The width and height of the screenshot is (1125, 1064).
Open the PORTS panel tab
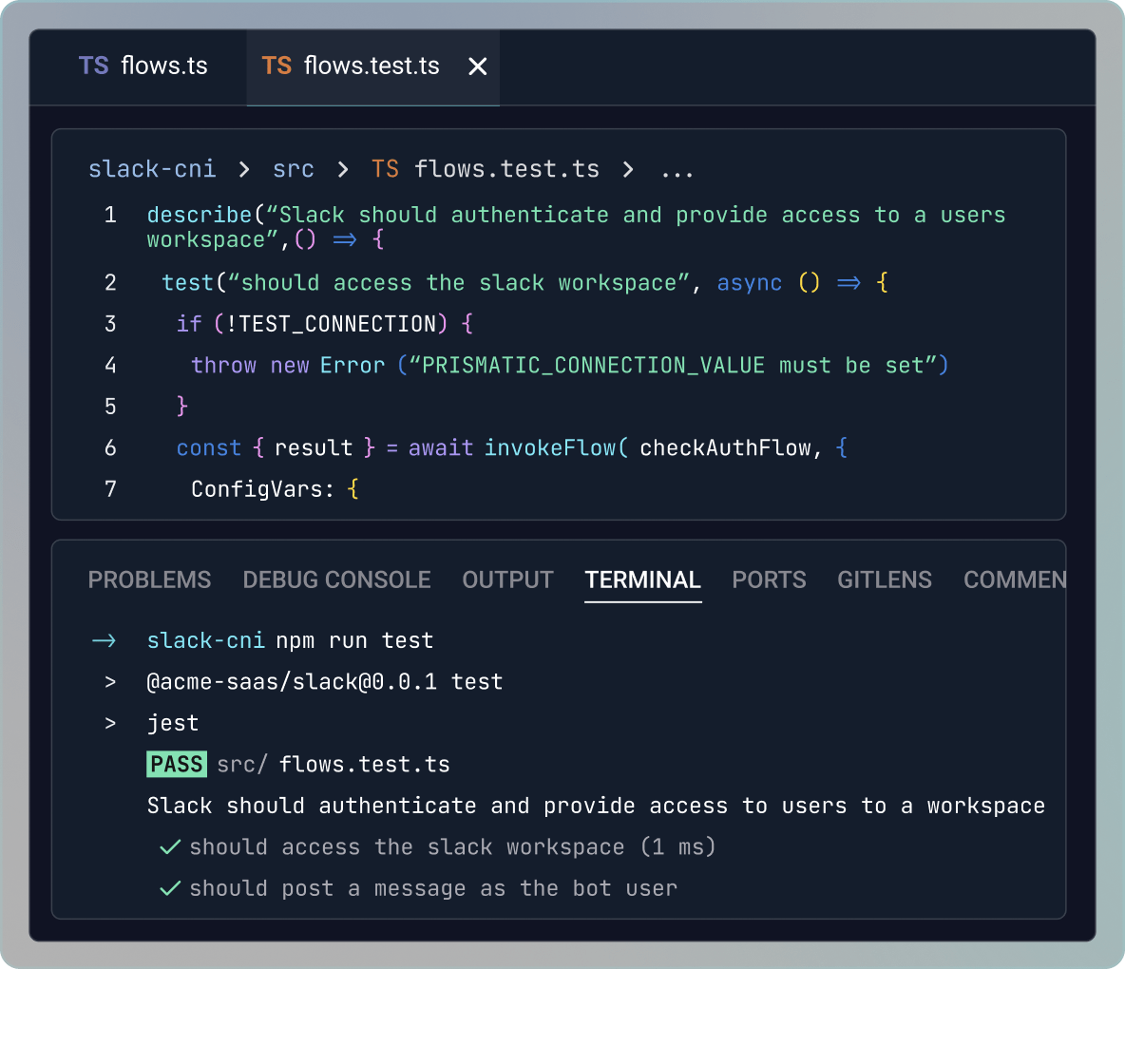(769, 579)
